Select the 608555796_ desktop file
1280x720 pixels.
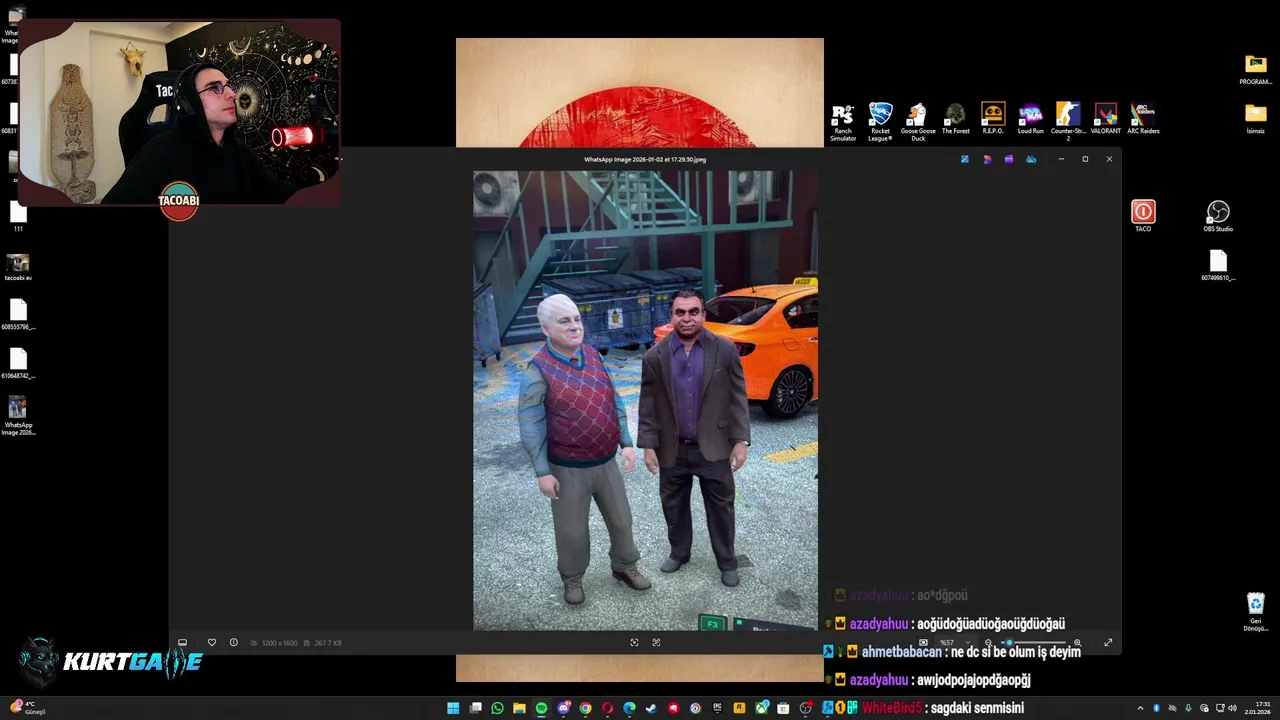click(x=18, y=315)
